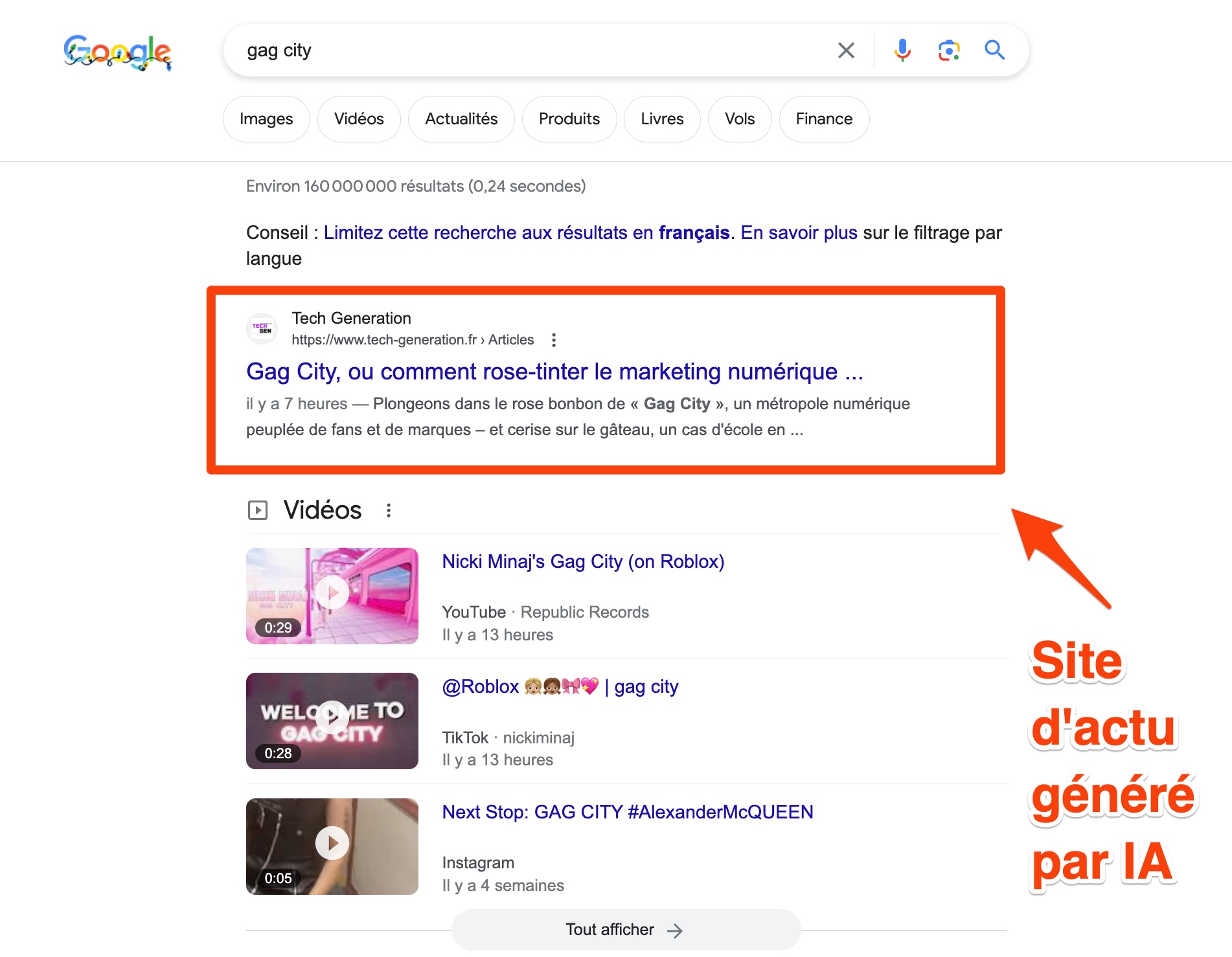
Task: Open Gag City rose-tinter marketing article title
Action: pyautogui.click(x=554, y=372)
